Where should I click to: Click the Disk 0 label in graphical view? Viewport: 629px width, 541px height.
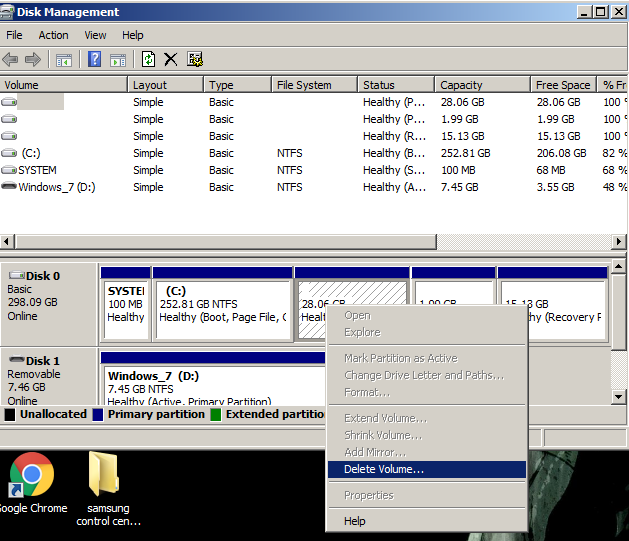click(x=43, y=276)
